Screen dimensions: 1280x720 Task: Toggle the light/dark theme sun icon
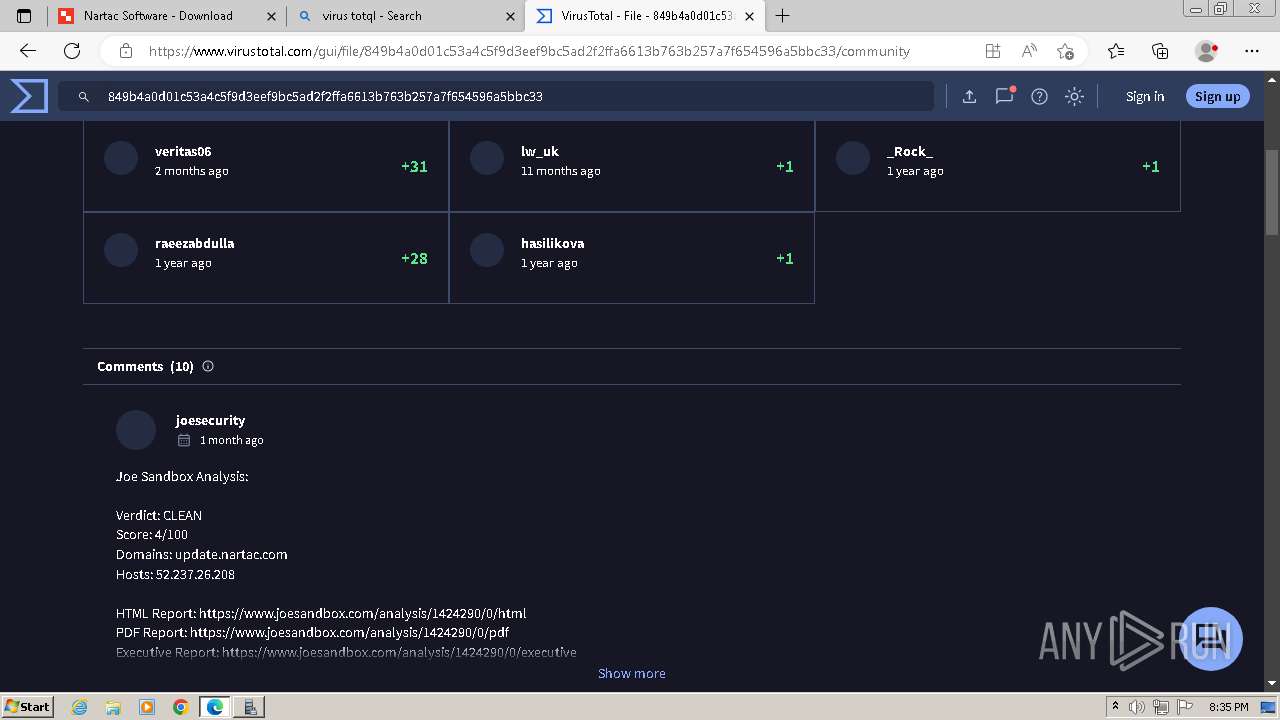1074,96
